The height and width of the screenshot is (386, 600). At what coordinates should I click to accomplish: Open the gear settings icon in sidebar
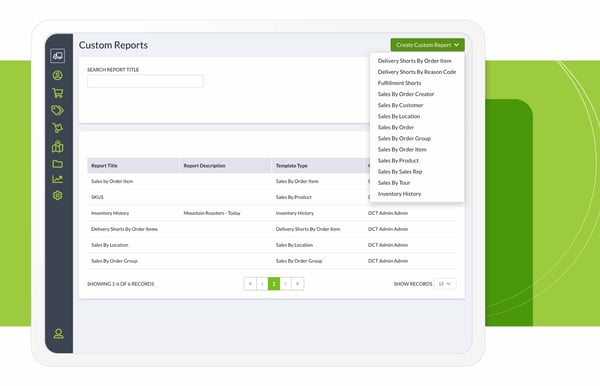pyautogui.click(x=57, y=195)
